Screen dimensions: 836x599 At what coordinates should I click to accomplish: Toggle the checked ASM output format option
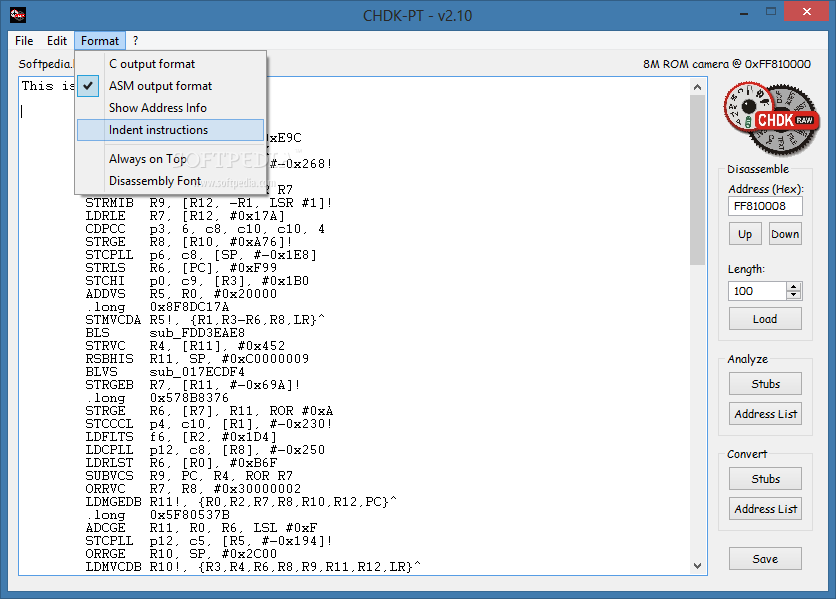(171, 86)
